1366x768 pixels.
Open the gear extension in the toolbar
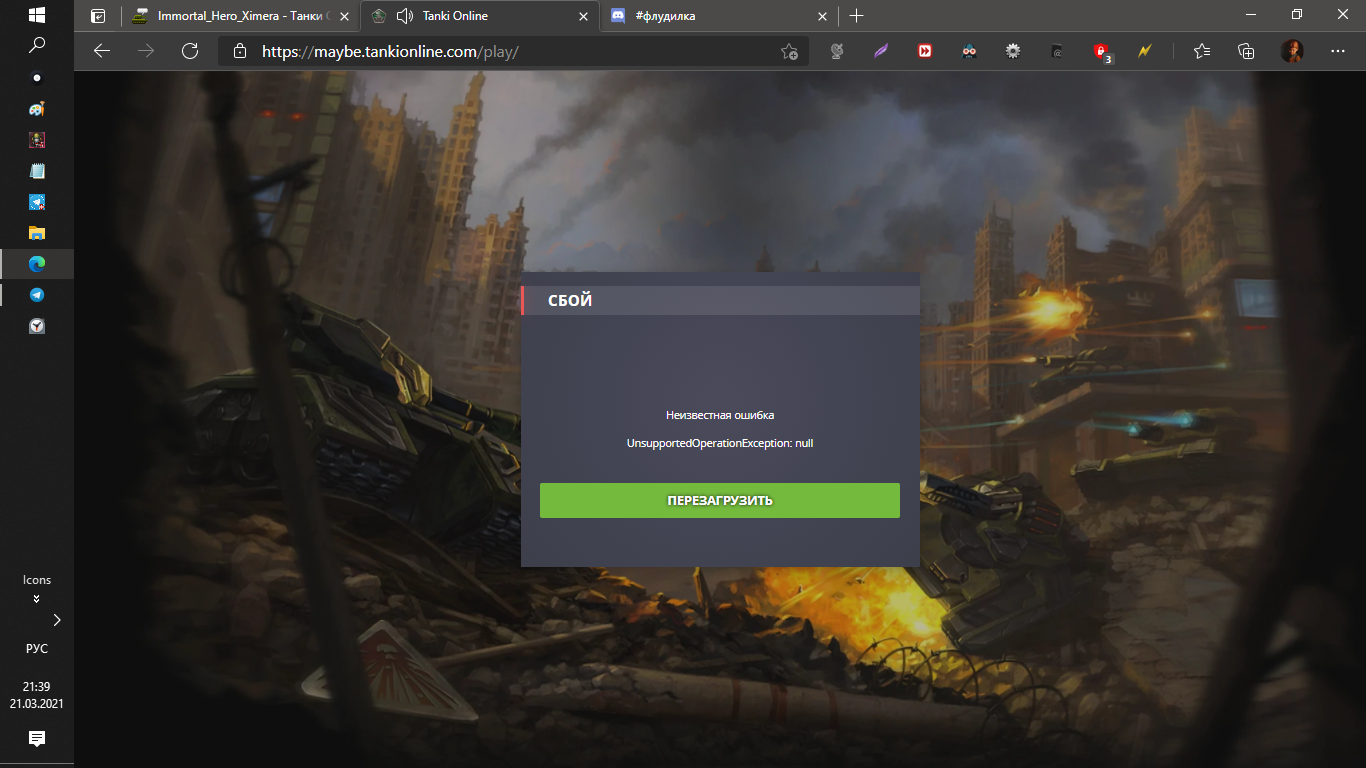[x=1013, y=51]
